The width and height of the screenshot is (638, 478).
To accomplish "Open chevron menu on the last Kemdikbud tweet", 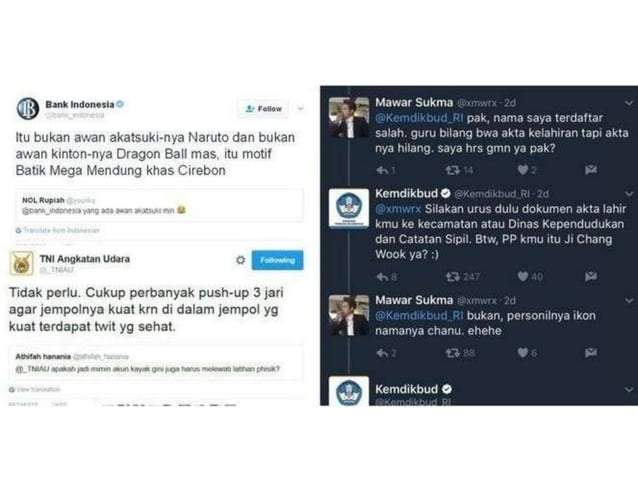I will [629, 390].
